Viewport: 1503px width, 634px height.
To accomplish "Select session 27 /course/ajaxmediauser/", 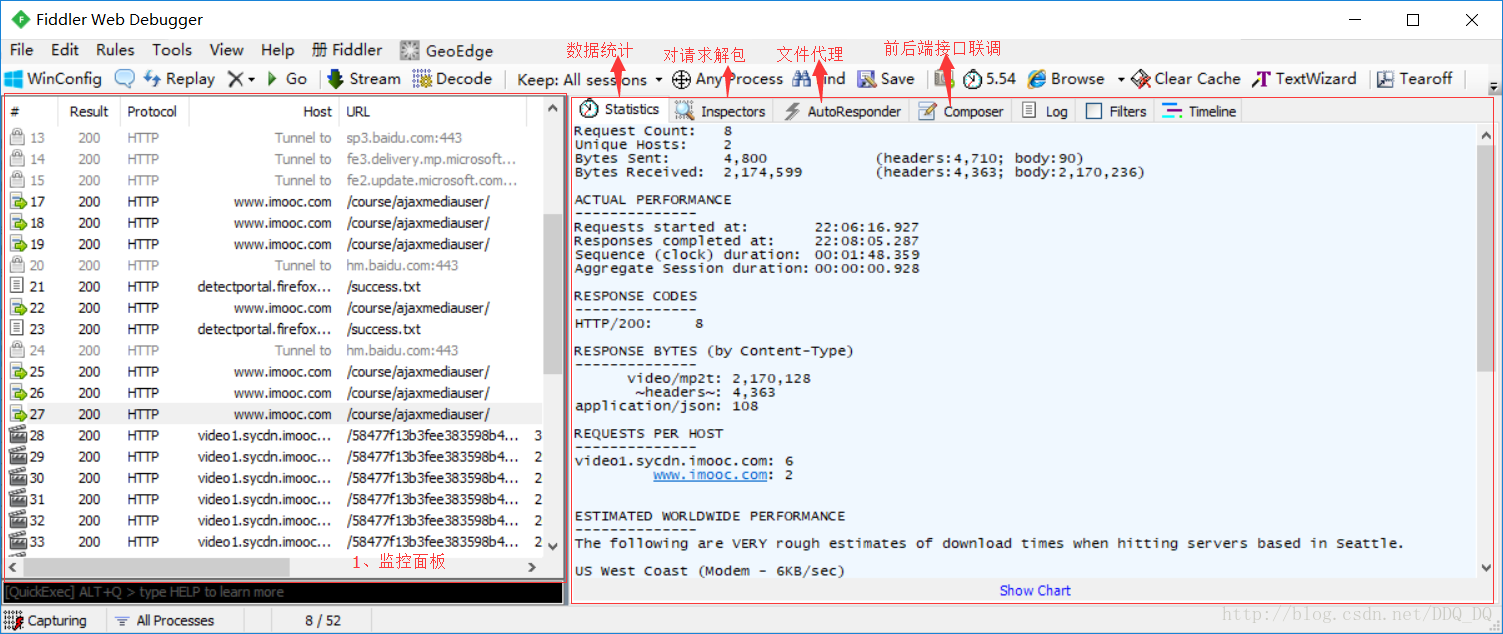I will click(273, 414).
